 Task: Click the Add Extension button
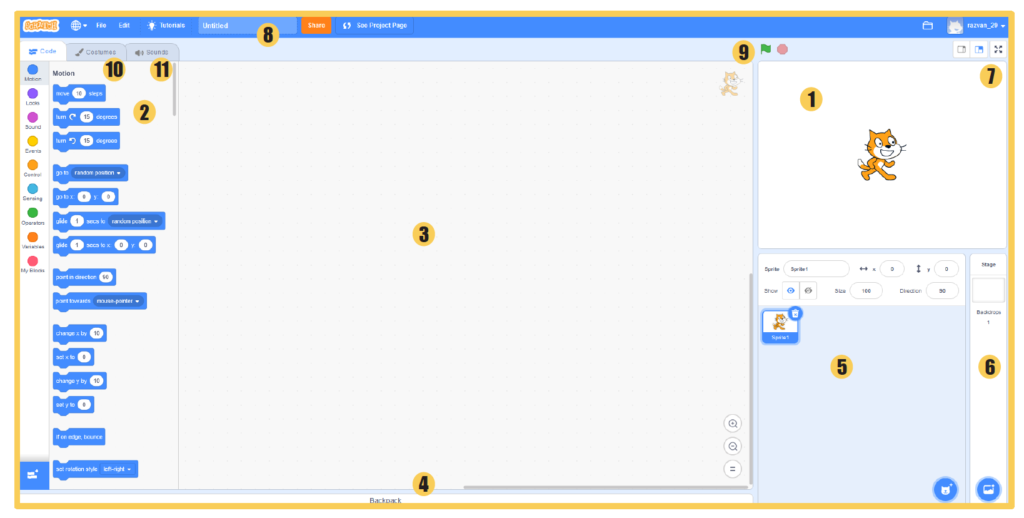click(33, 474)
